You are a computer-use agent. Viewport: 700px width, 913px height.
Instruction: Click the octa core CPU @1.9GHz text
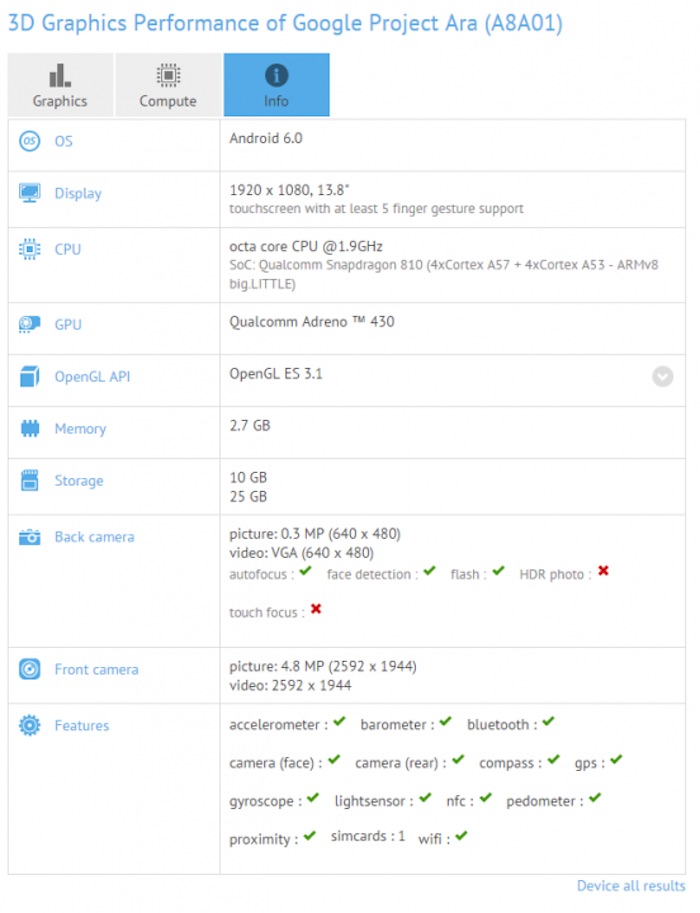click(306, 246)
